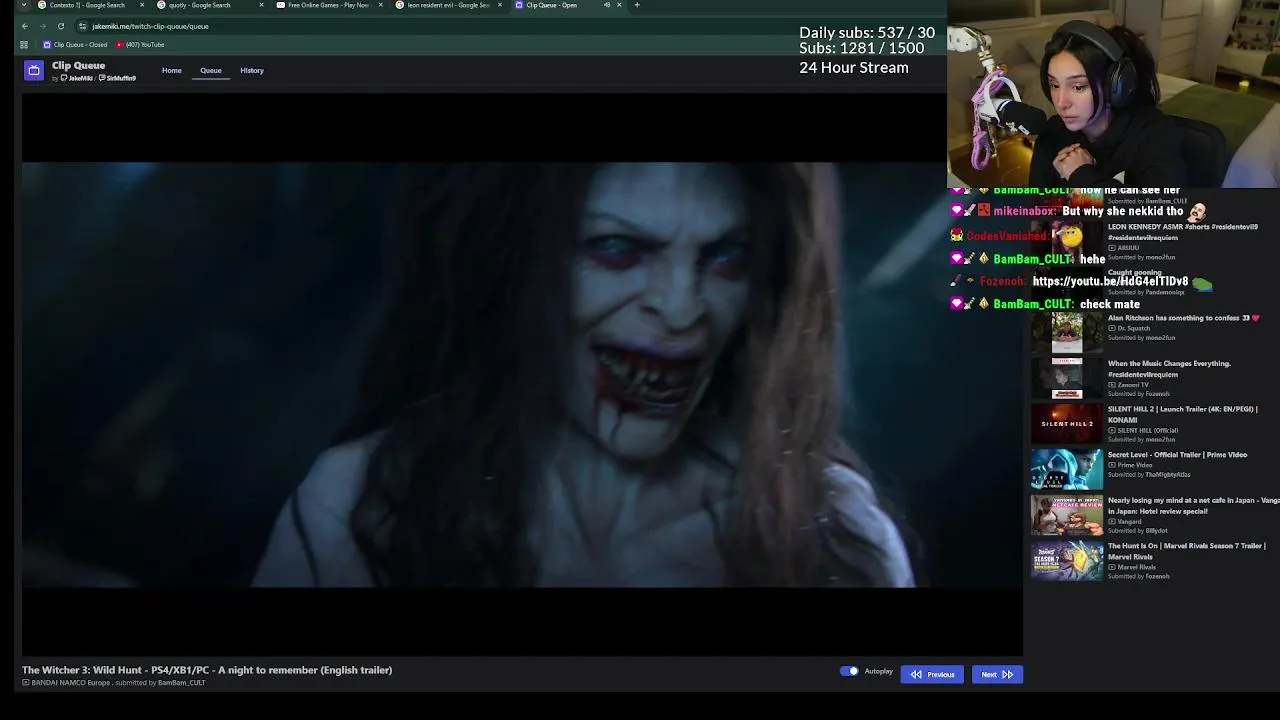Open SirMuffin9 author link
The image size is (1280, 720).
click(118, 78)
